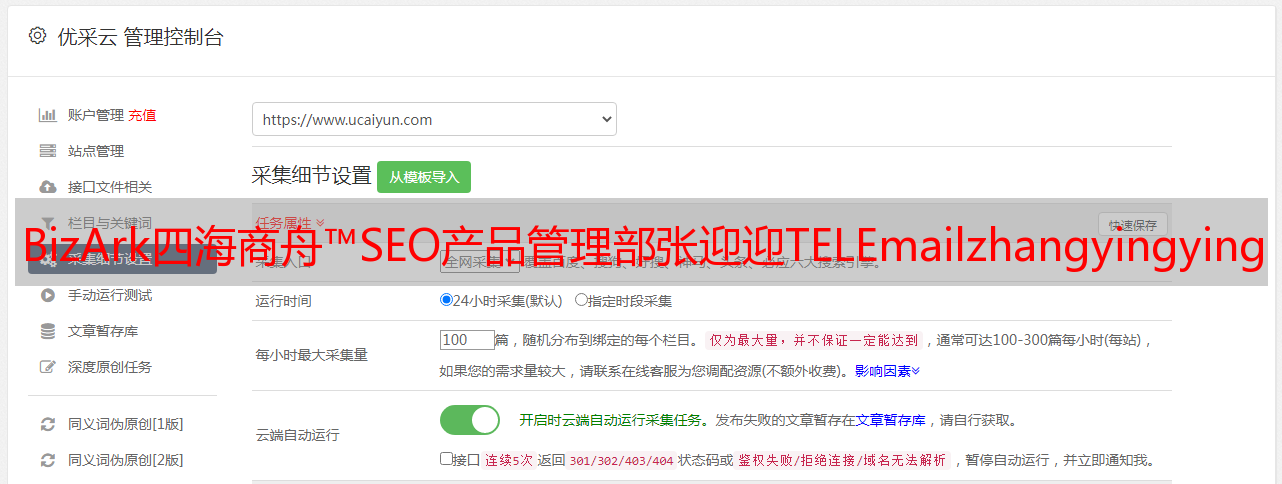Image resolution: width=1282 pixels, height=484 pixels.
Task: Collapse the 任务属性 section header
Action: pyautogui.click(x=290, y=223)
